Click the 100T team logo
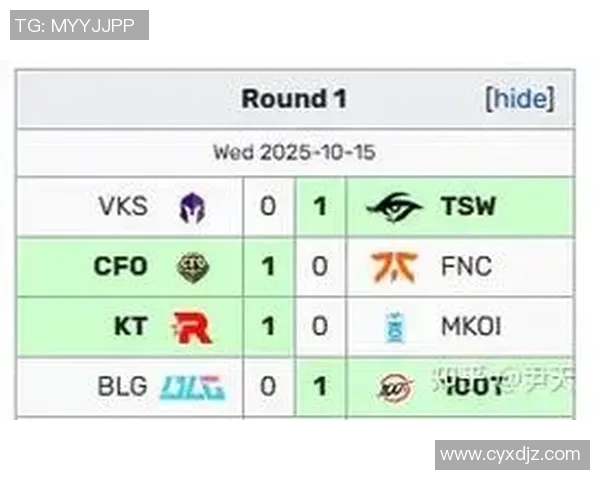This screenshot has height=480, width=600. coord(395,387)
